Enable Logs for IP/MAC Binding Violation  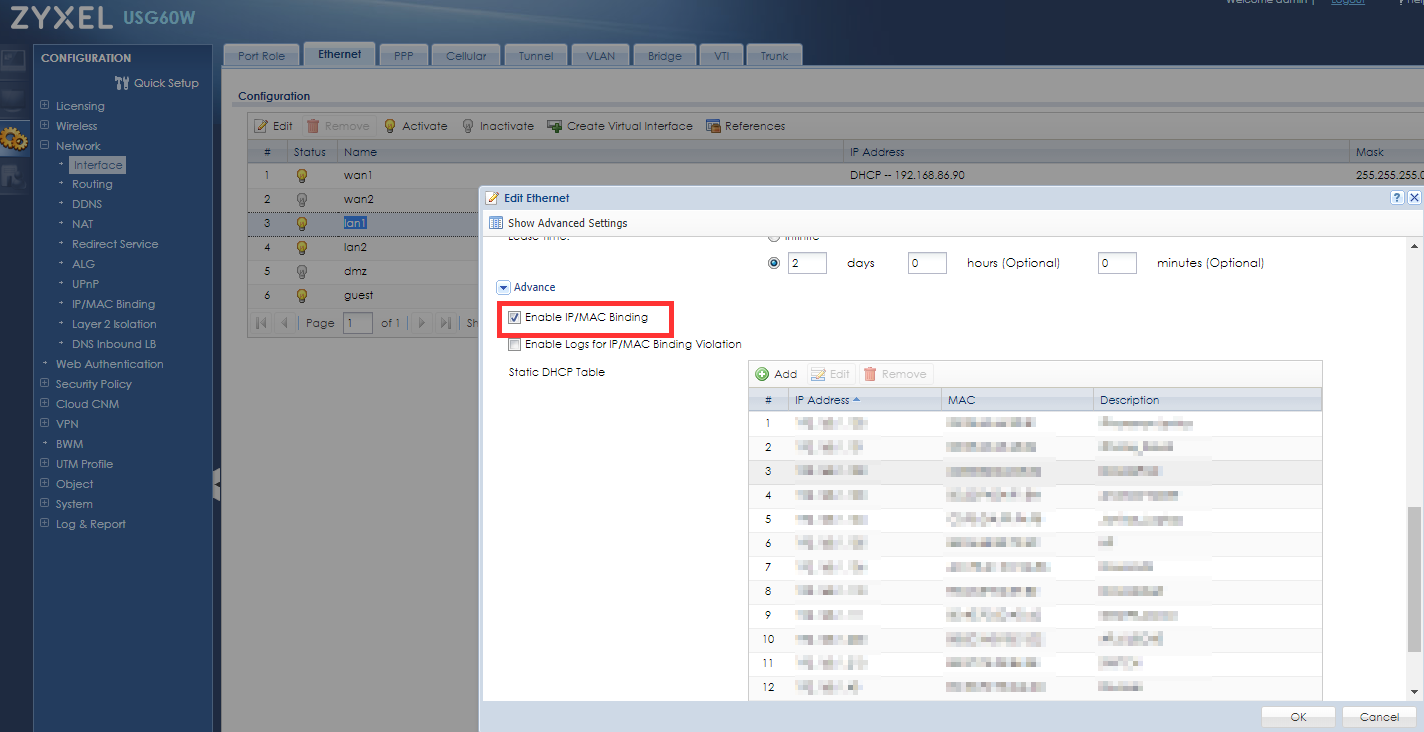(x=514, y=345)
